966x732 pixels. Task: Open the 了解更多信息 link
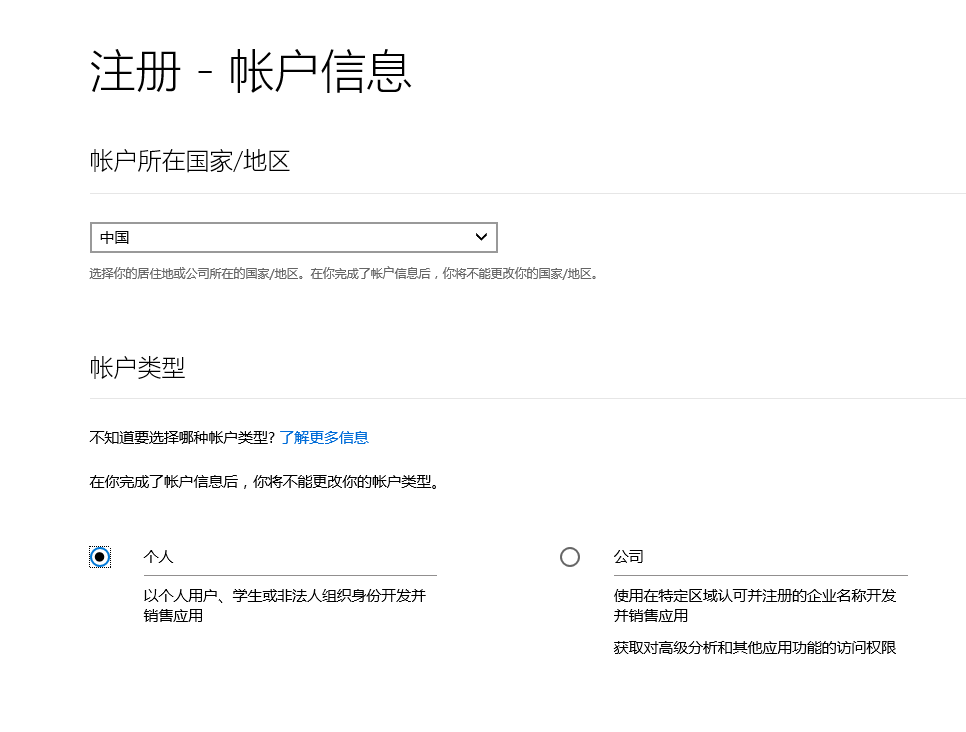tap(324, 437)
